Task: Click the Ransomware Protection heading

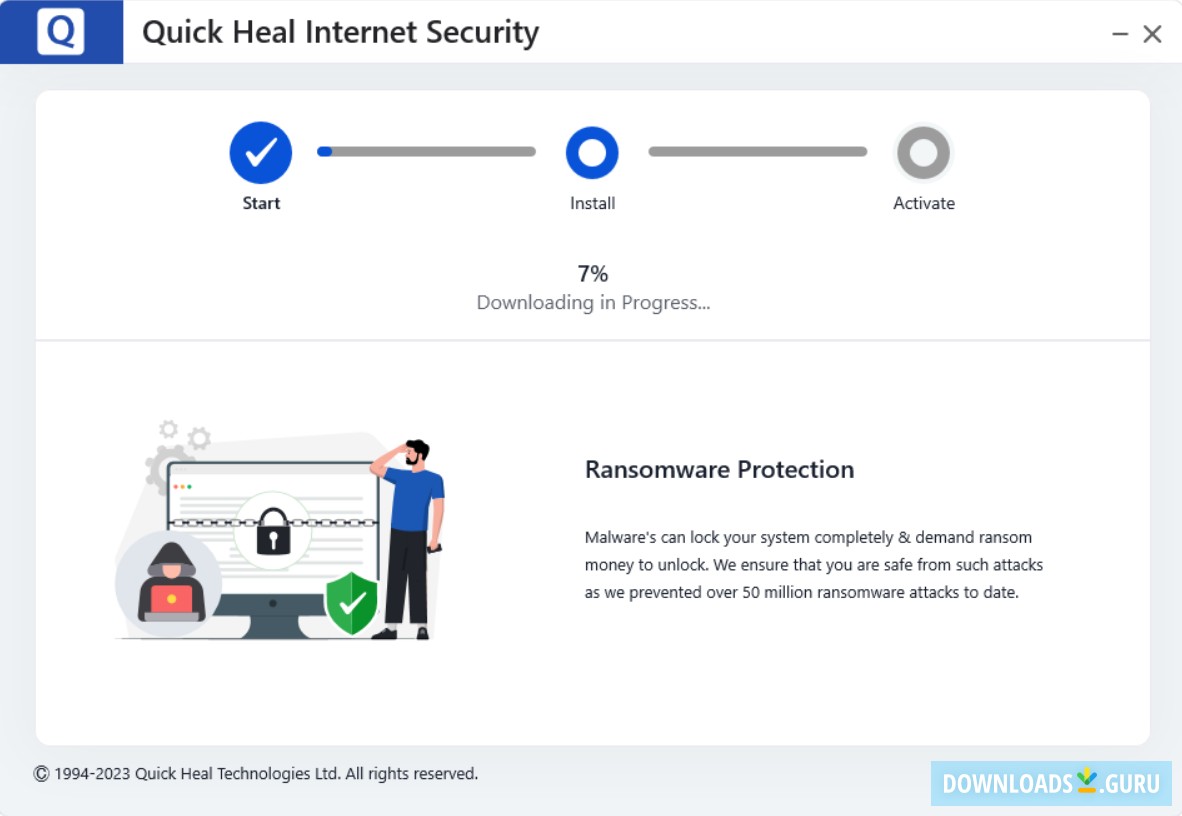Action: 720,469
